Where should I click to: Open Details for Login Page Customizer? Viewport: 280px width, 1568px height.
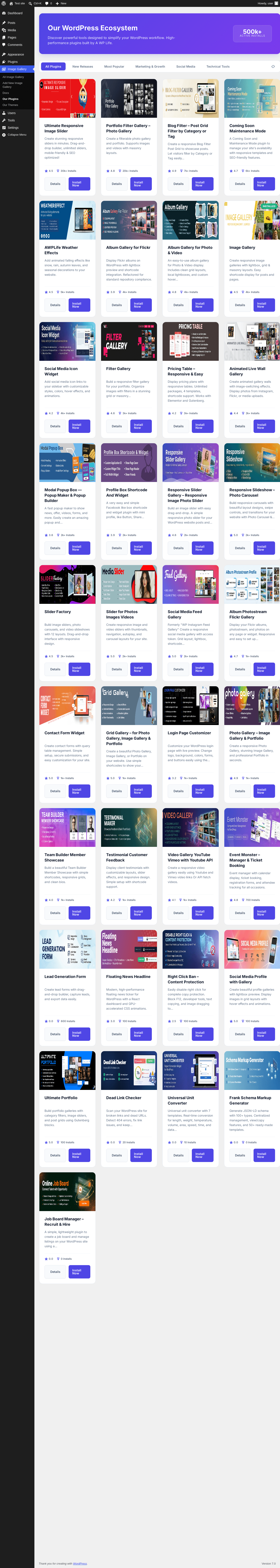tap(178, 791)
